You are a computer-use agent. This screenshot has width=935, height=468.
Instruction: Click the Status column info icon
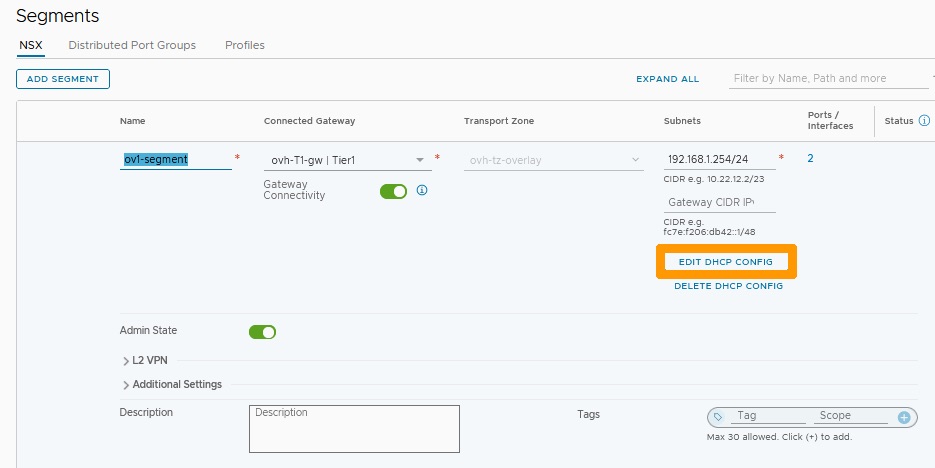tap(924, 120)
